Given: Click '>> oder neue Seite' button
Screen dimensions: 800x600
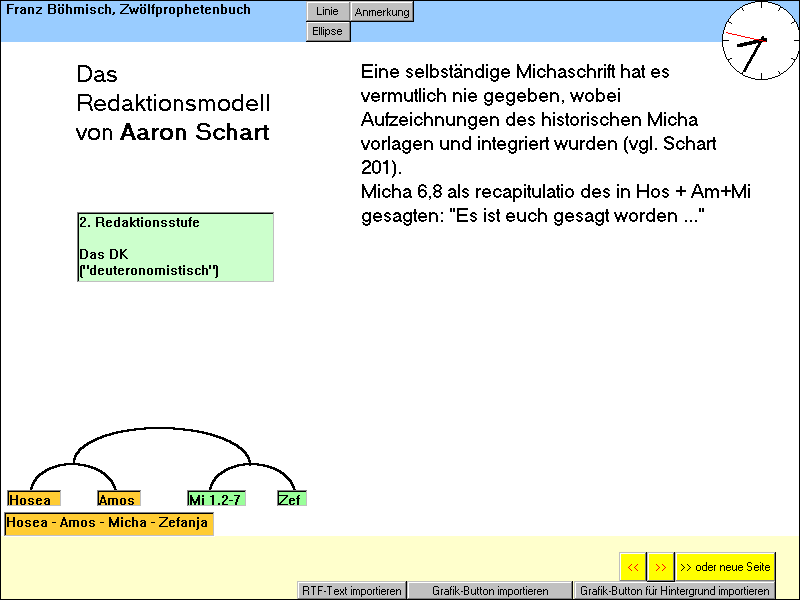Looking at the screenshot, I should (x=725, y=567).
